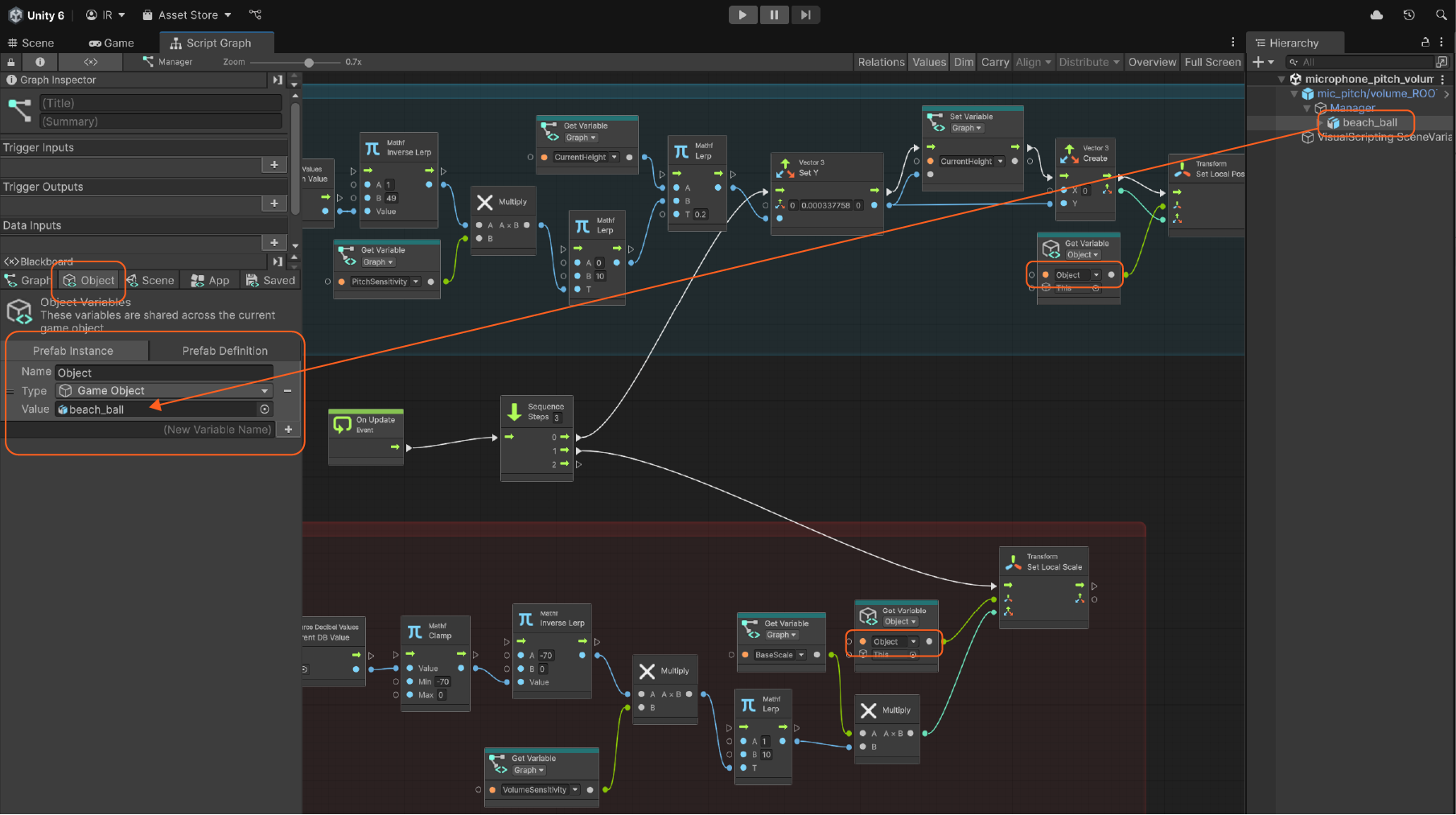The height and width of the screenshot is (815, 1456).
Task: Toggle the Values display option
Action: [x=929, y=62]
